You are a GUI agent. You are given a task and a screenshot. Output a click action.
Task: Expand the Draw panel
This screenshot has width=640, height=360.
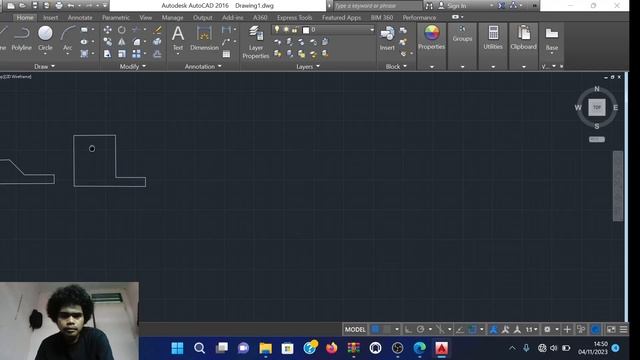[x=44, y=67]
